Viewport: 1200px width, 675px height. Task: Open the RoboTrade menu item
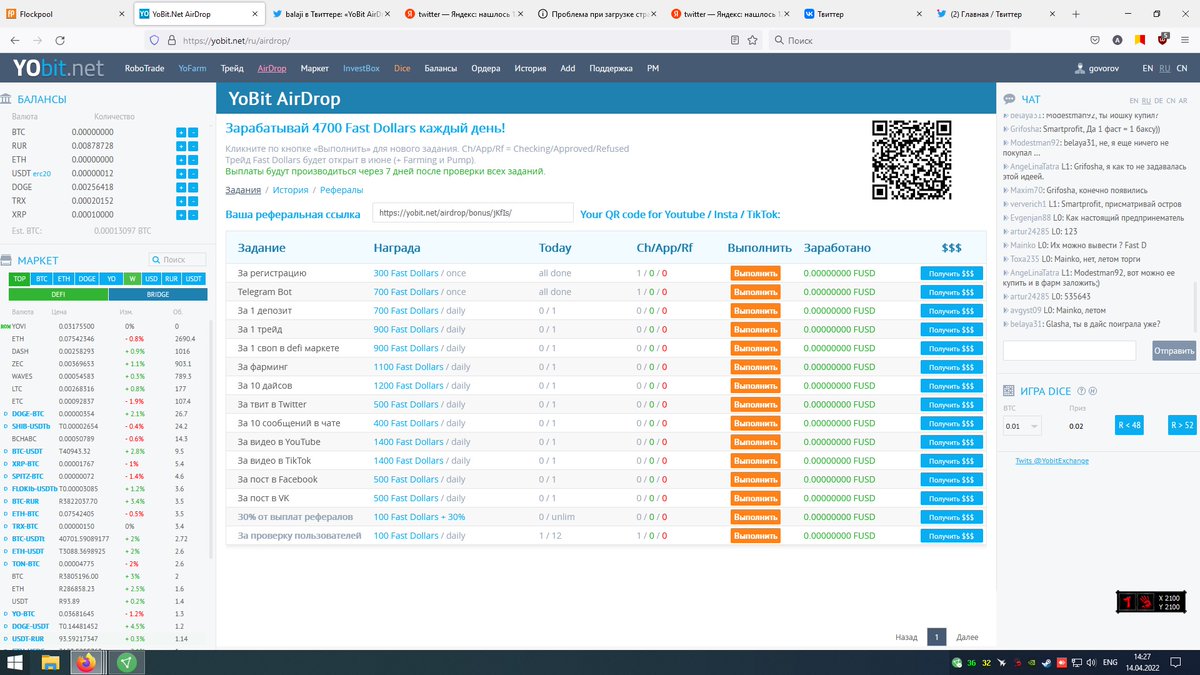(144, 69)
